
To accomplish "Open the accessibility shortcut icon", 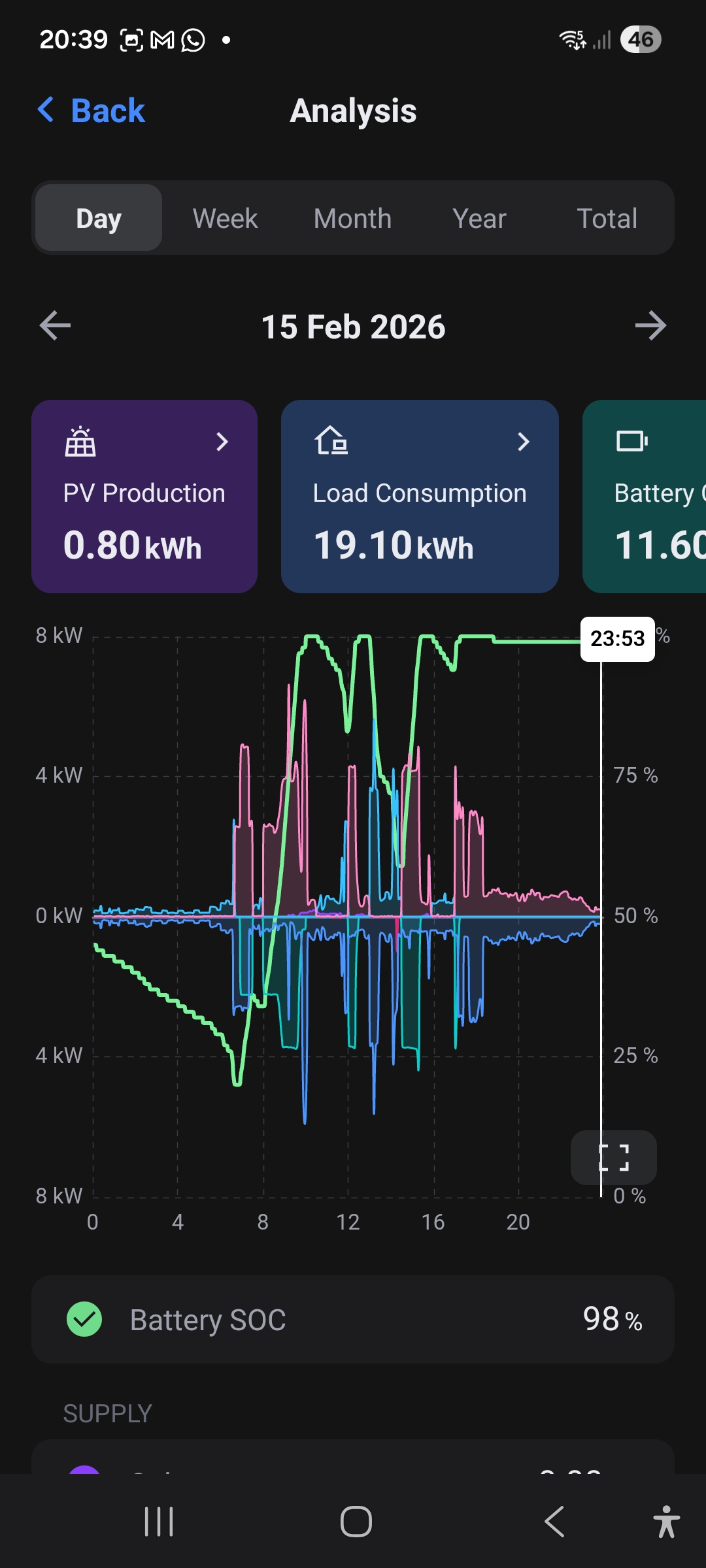I will [666, 1522].
